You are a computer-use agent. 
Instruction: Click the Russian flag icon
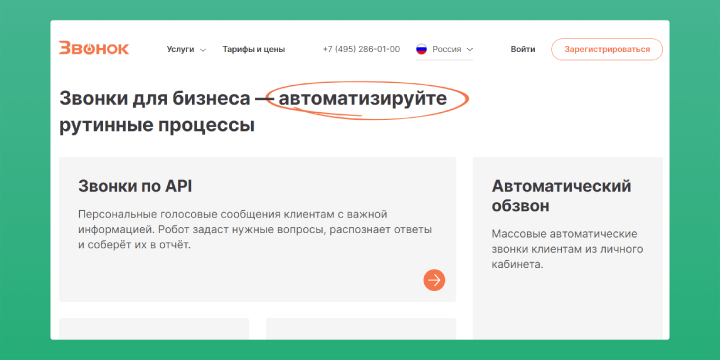[422, 49]
